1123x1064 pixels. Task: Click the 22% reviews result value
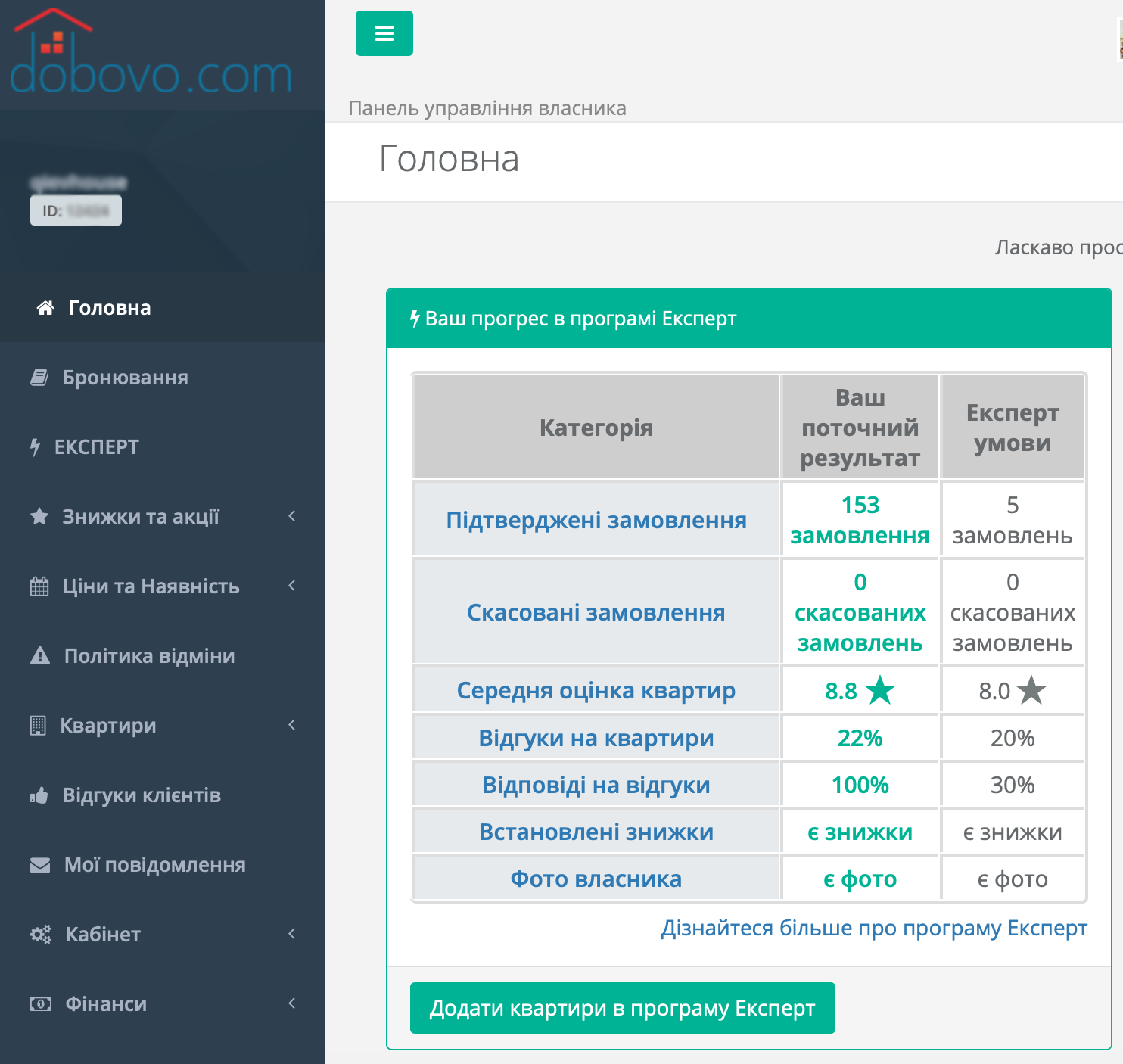860,739
